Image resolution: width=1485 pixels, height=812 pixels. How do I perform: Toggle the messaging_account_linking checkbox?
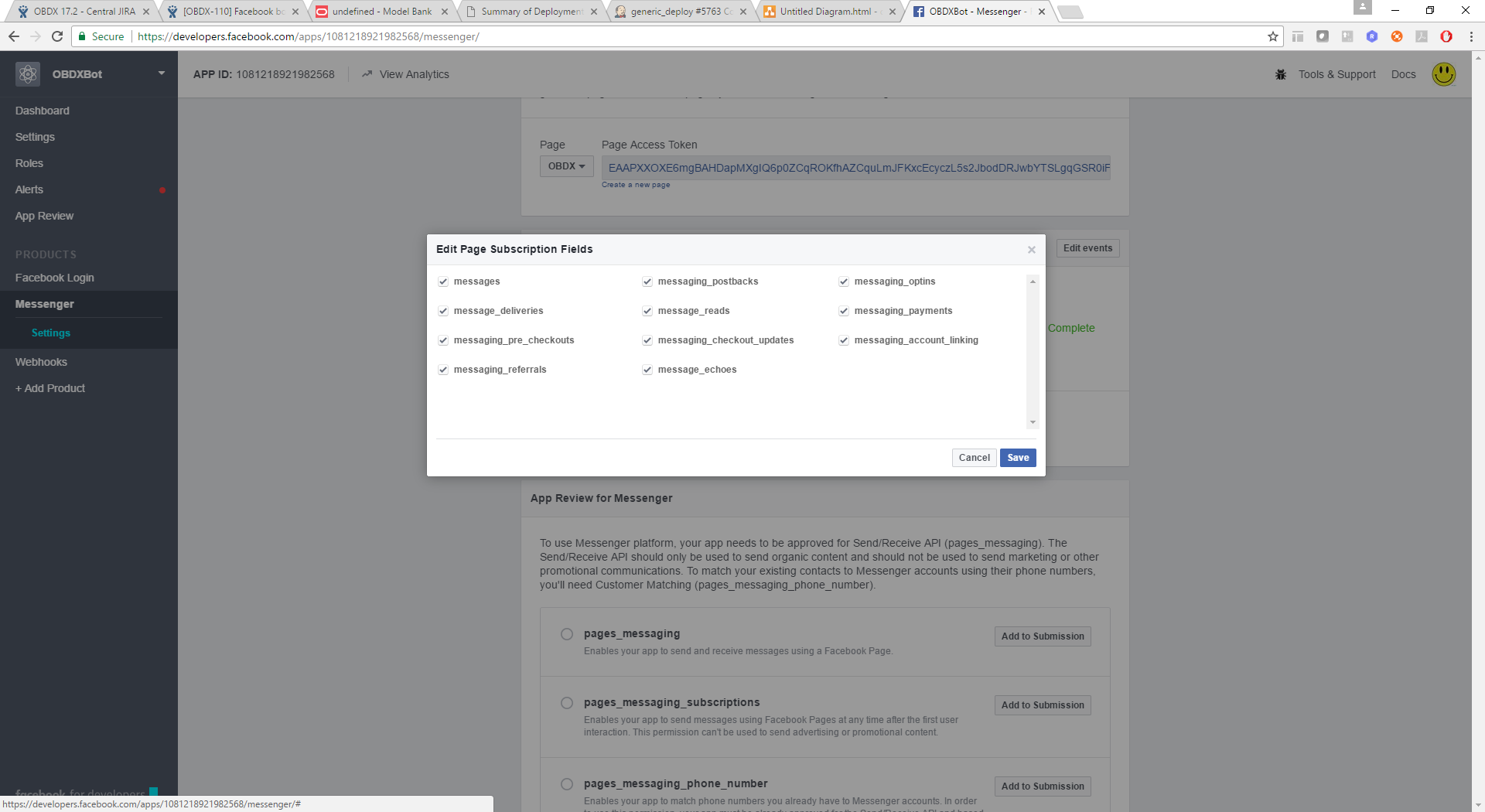(844, 340)
